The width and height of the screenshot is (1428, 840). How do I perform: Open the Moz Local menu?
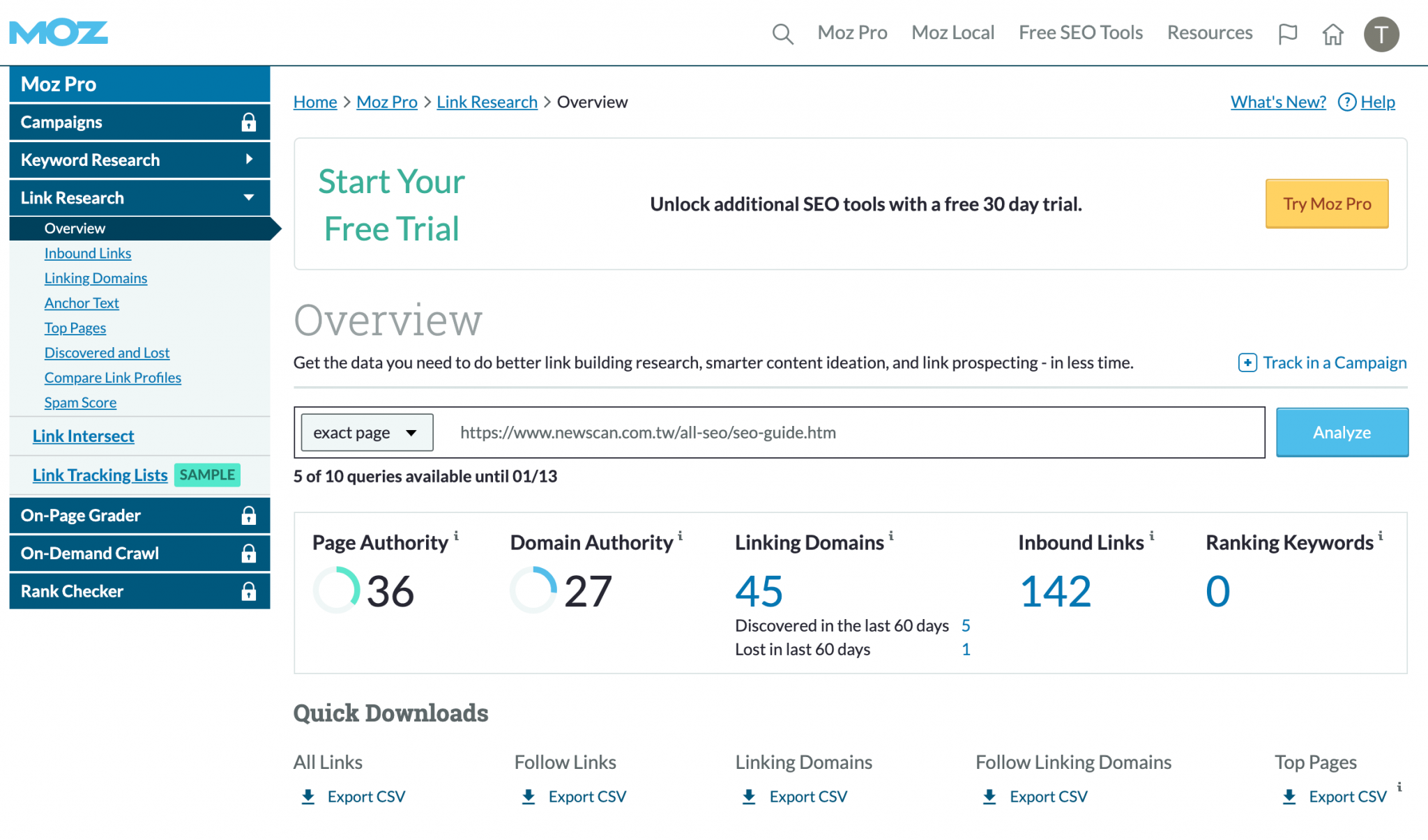click(952, 33)
